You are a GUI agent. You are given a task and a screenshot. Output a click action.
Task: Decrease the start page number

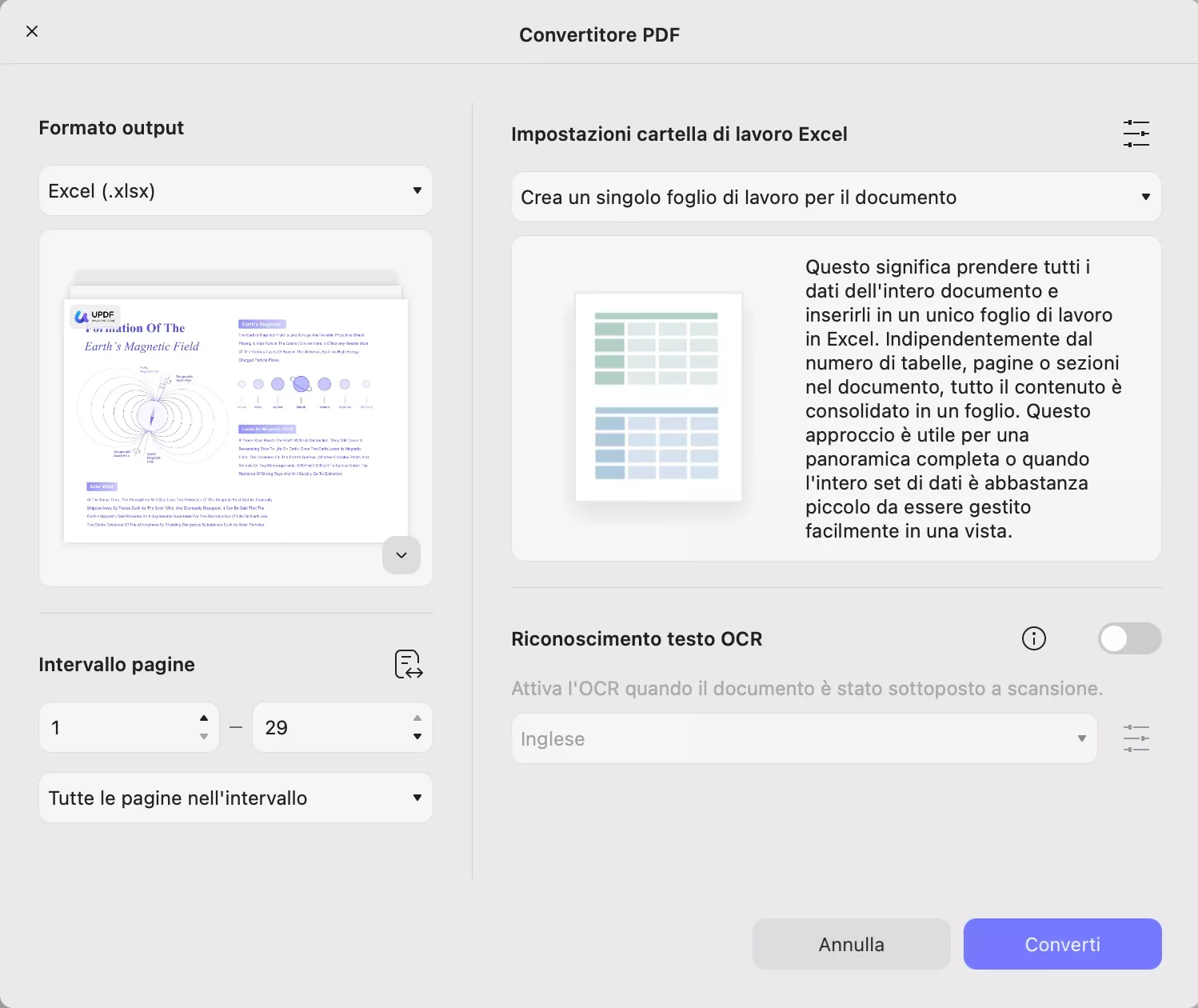[204, 736]
